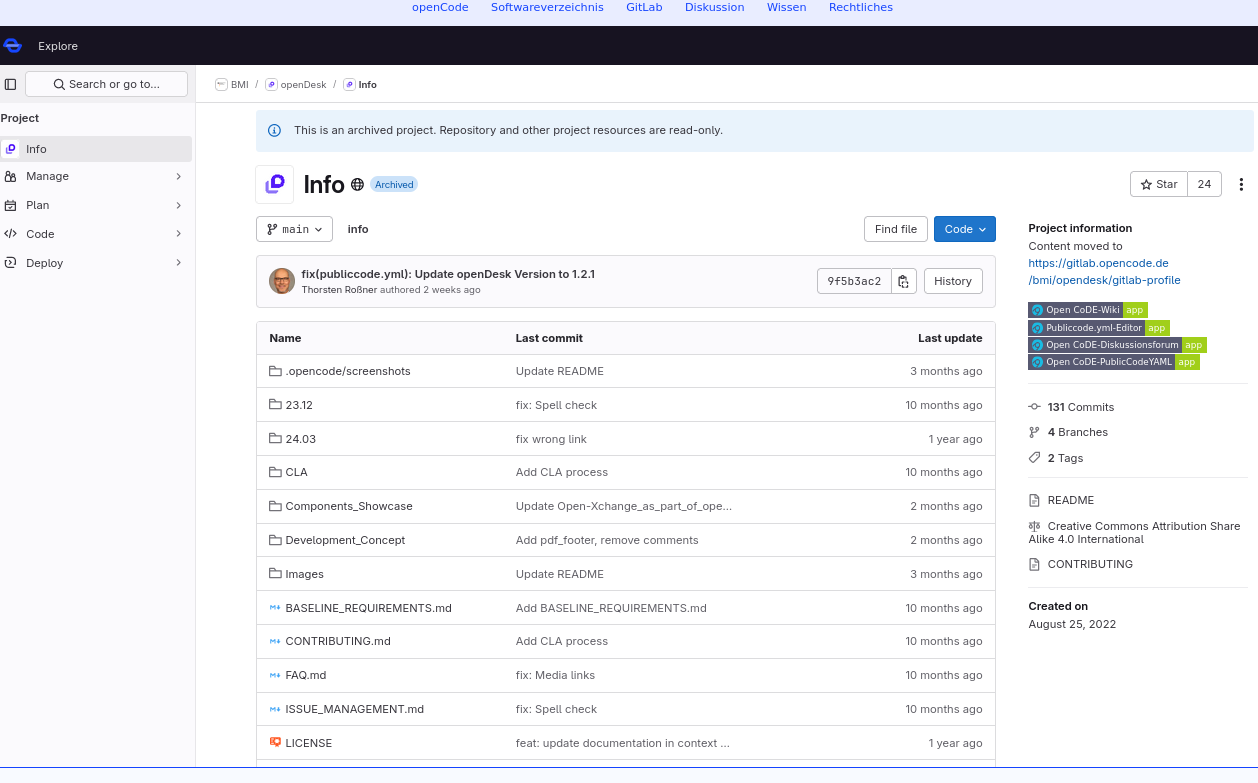Click the BMI breadcrumb

pyautogui.click(x=232, y=85)
